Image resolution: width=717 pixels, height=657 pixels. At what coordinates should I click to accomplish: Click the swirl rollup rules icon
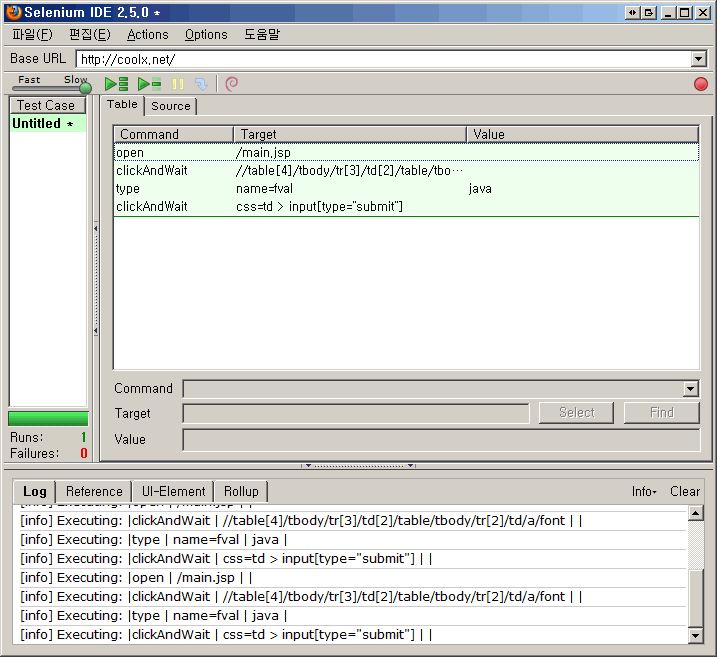pyautogui.click(x=232, y=85)
